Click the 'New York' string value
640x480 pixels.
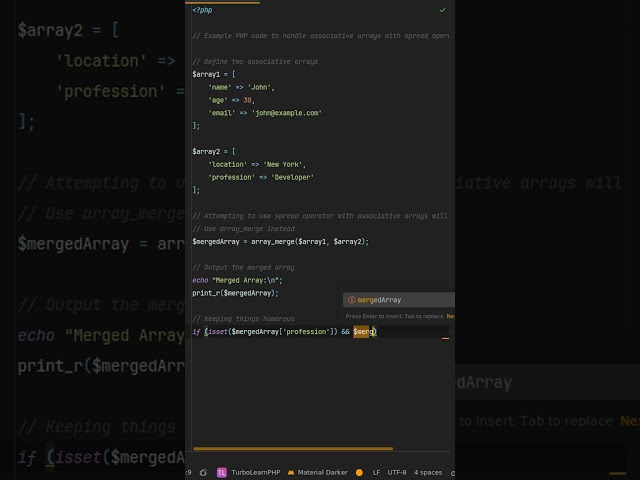(x=282, y=164)
